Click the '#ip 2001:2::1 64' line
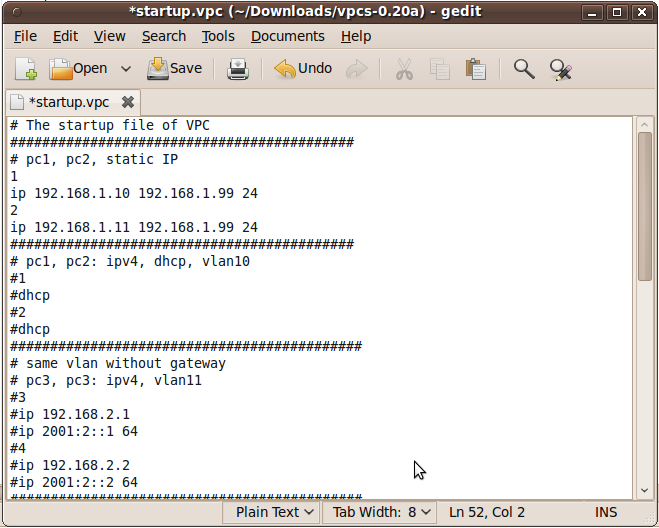Image resolution: width=659 pixels, height=528 pixels. [74, 431]
